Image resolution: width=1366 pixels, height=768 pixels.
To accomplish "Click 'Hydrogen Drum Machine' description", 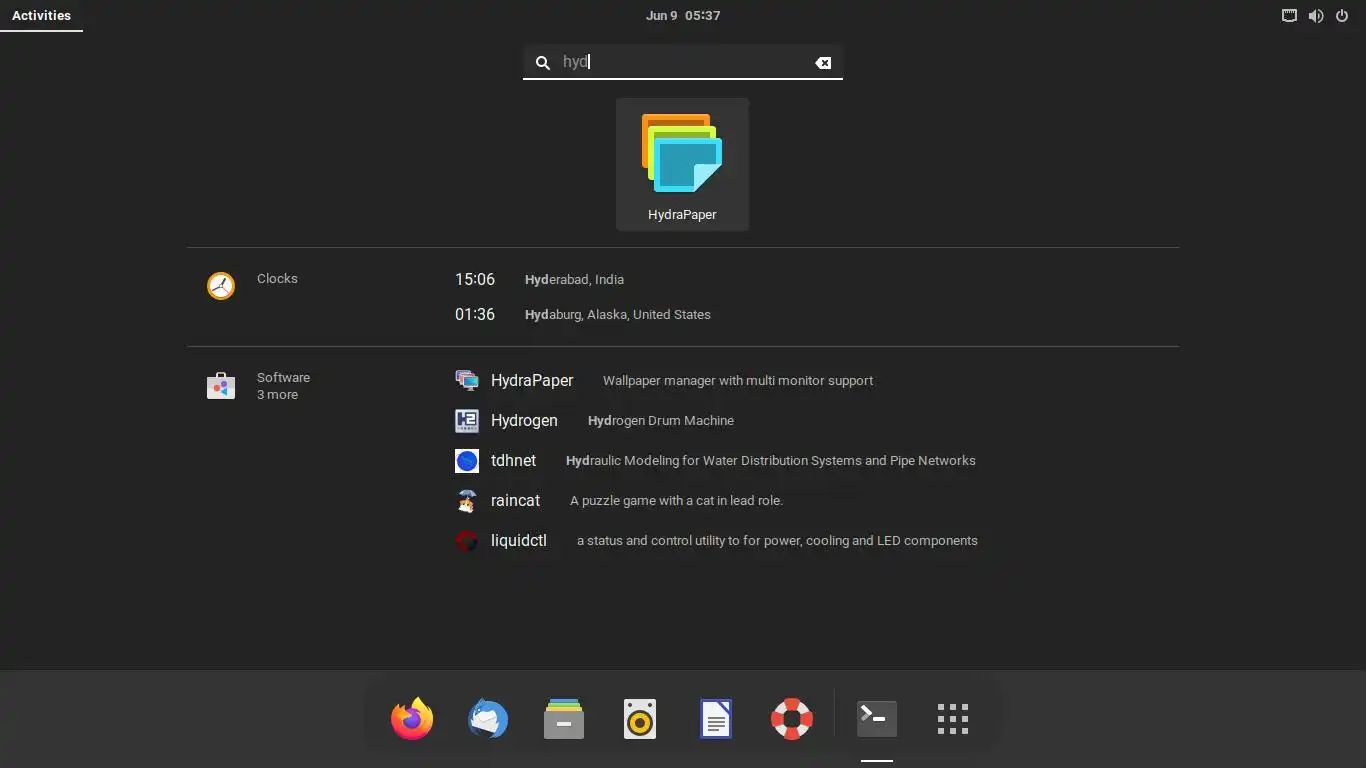I will click(661, 421).
